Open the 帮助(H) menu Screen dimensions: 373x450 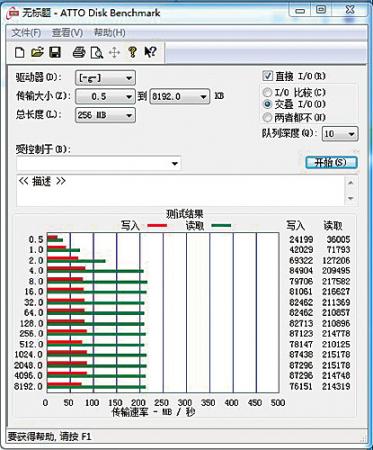pyautogui.click(x=109, y=33)
